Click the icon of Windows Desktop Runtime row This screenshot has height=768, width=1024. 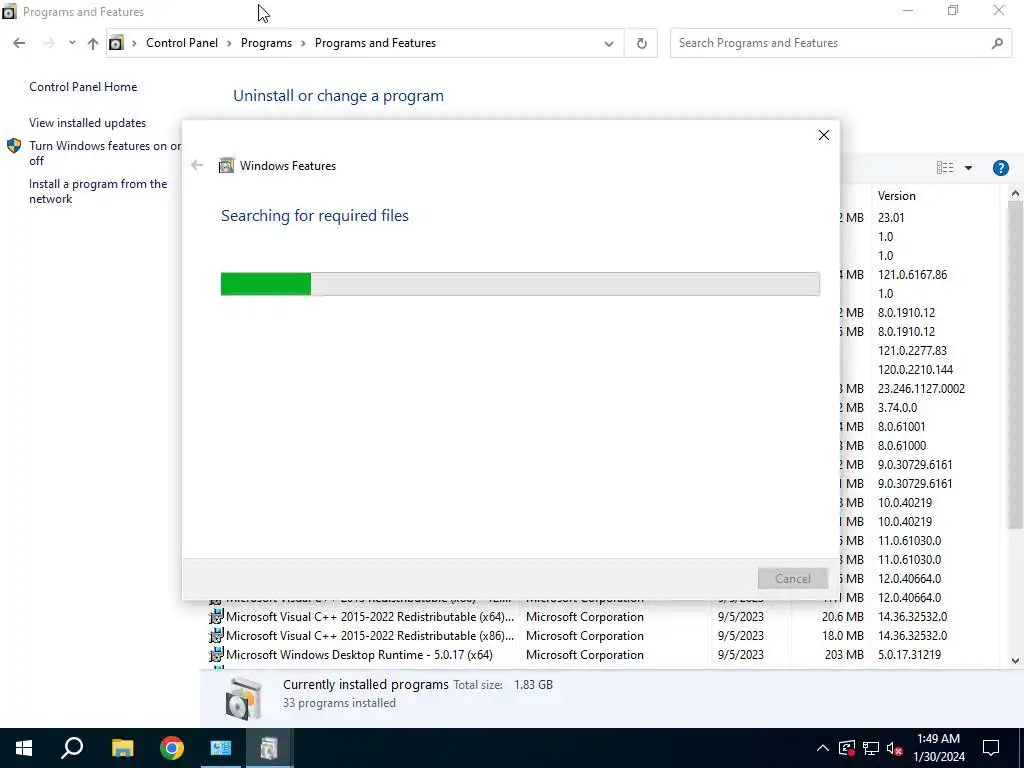point(216,654)
